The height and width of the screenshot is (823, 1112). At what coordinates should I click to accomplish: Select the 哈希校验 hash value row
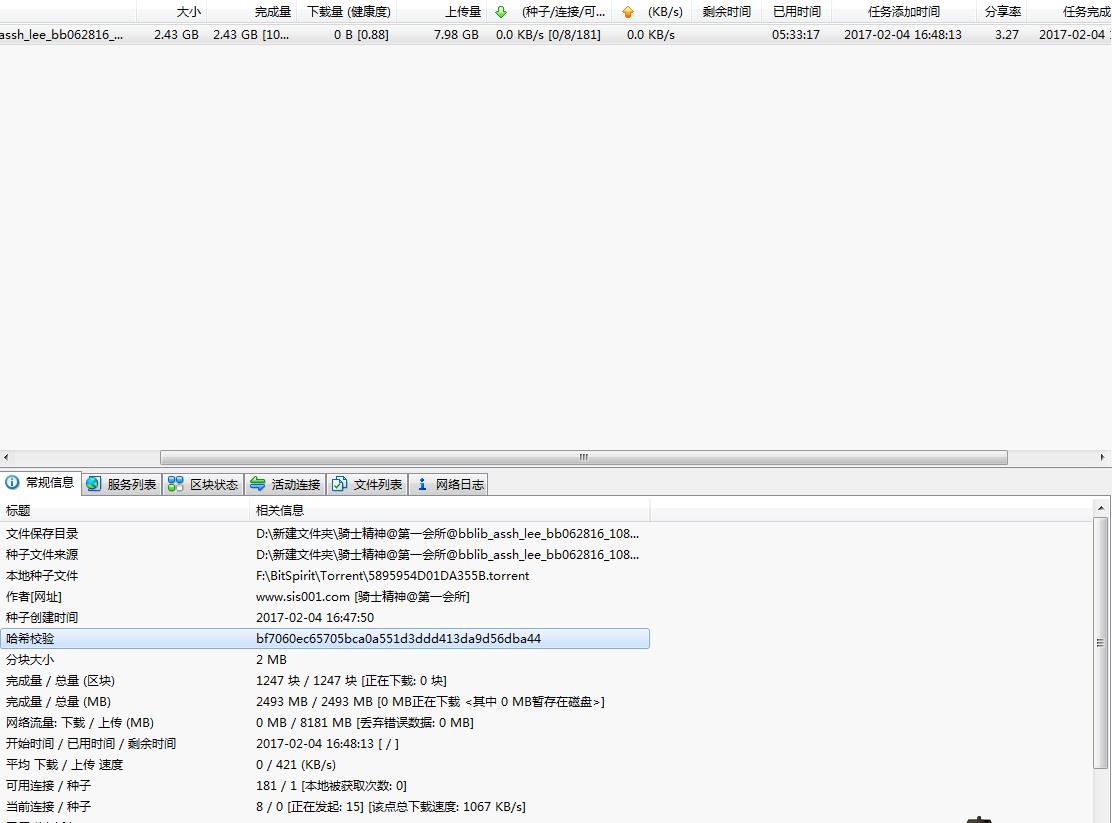tap(398, 638)
